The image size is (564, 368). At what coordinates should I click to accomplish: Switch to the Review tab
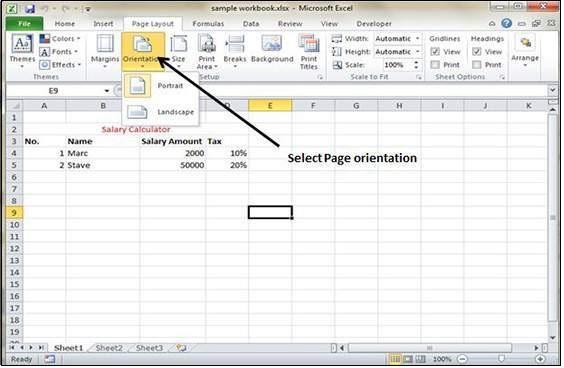click(290, 24)
